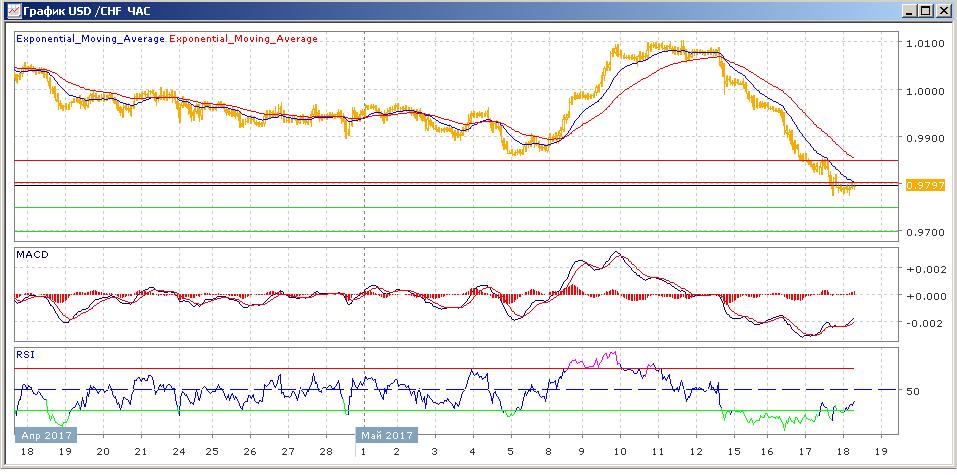
Task: Click date label 28 on time axis
Action: coord(326,452)
